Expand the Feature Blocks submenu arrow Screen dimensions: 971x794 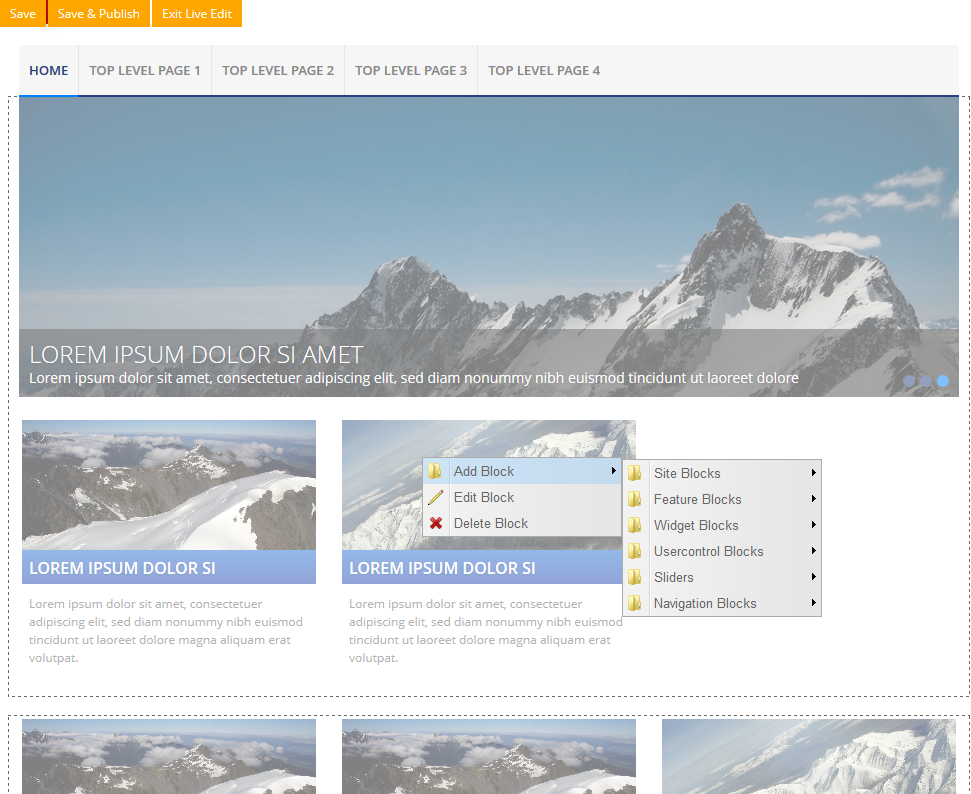pyautogui.click(x=813, y=499)
